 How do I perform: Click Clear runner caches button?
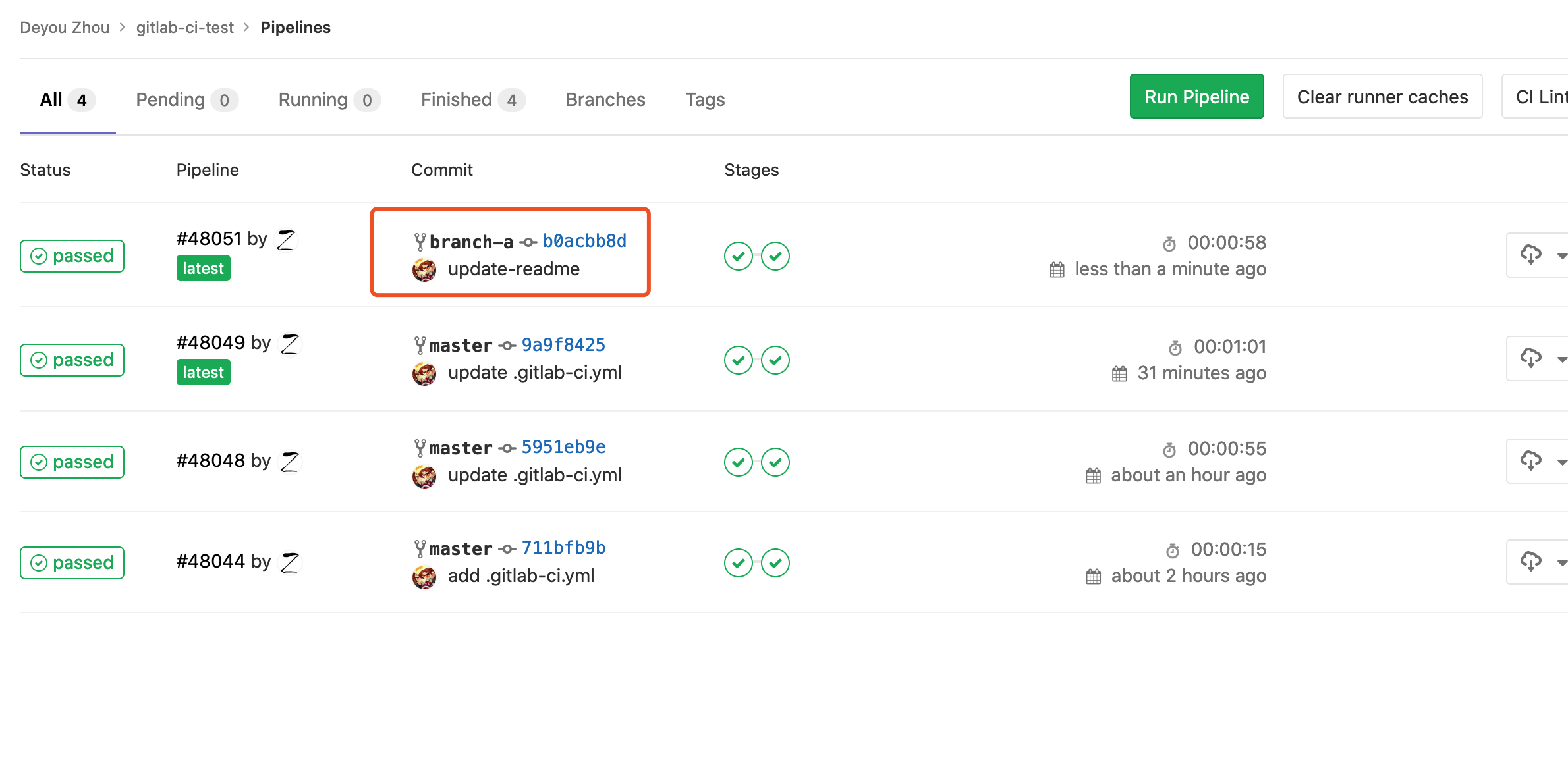1382,97
